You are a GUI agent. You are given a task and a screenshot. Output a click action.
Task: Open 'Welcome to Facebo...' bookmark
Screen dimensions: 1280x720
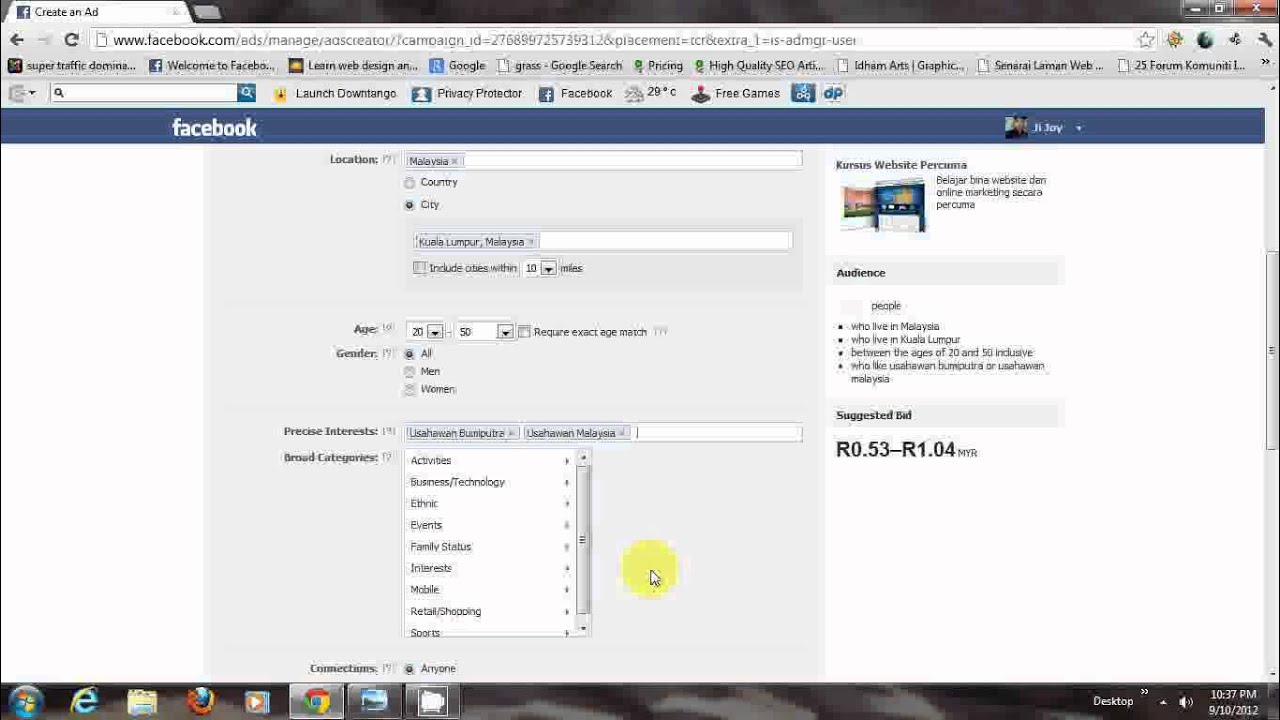coord(211,66)
